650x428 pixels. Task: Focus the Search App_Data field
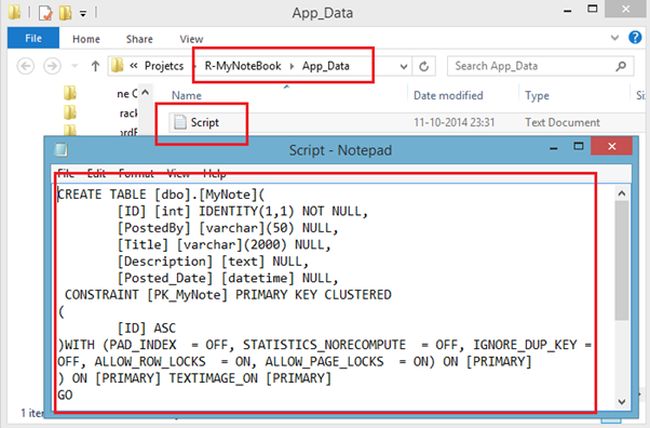click(540, 66)
